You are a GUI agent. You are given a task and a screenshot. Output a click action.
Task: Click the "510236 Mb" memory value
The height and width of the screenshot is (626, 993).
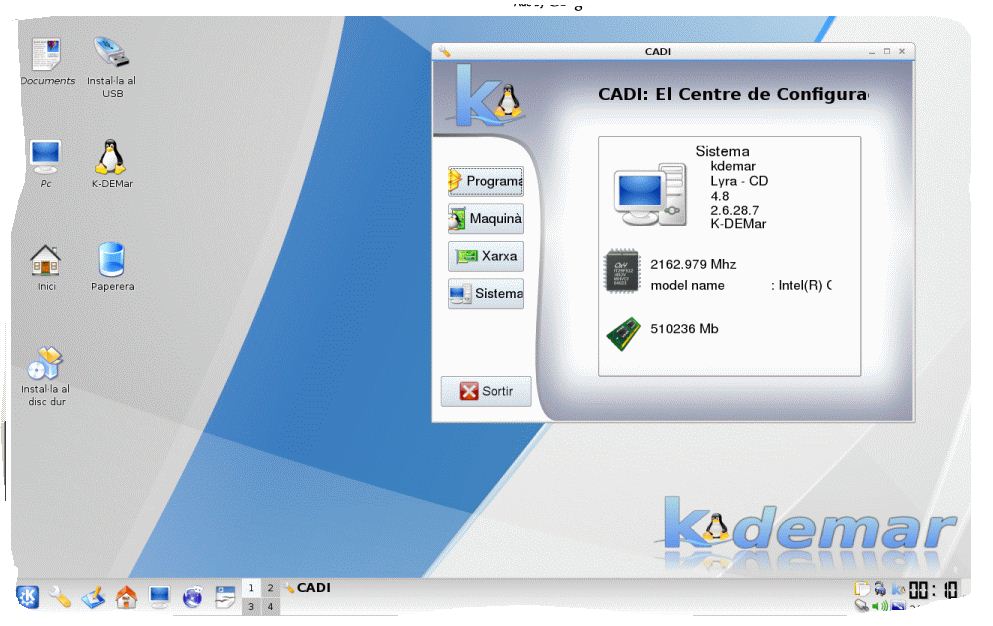tap(684, 329)
